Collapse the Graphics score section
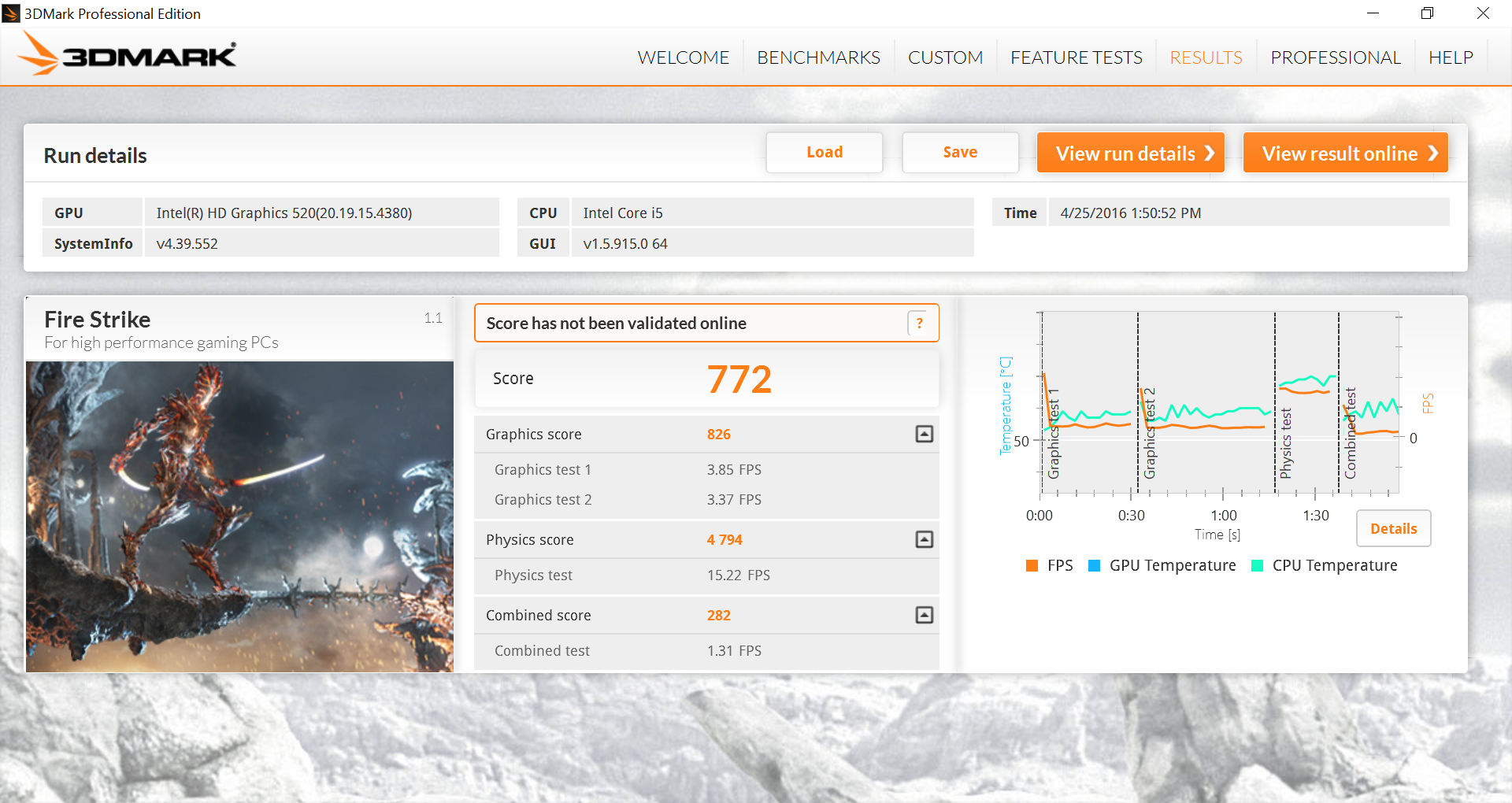 coord(925,434)
